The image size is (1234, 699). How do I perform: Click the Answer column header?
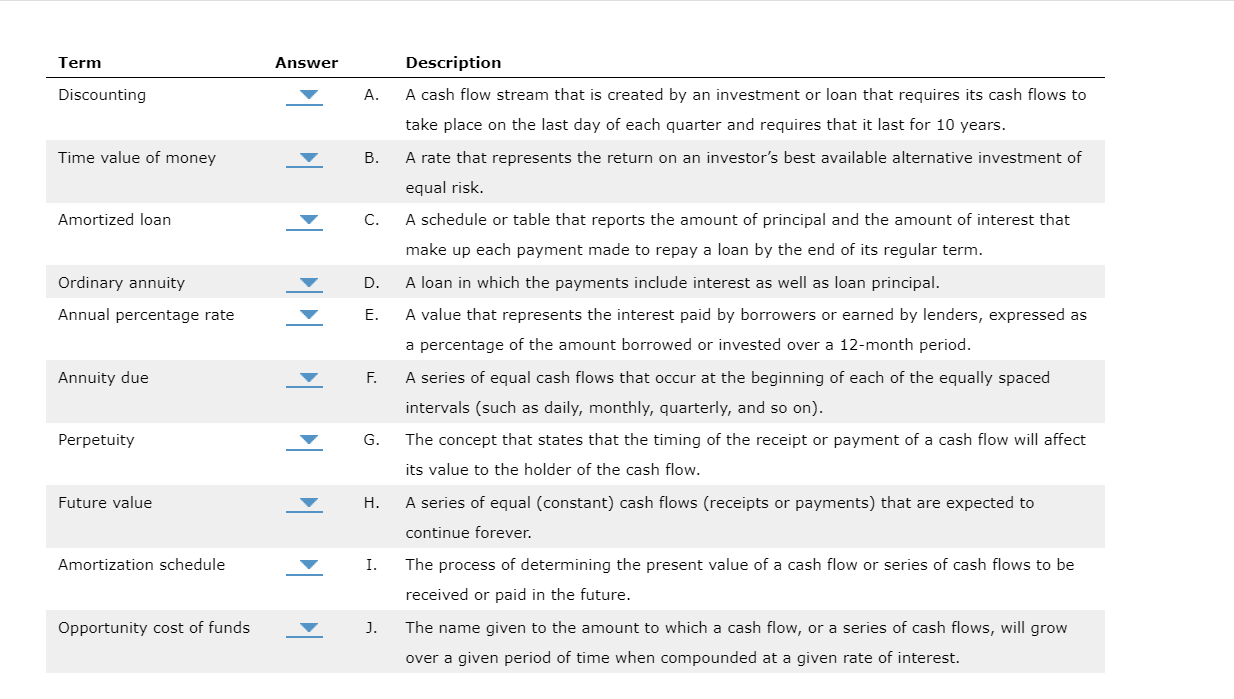(306, 62)
